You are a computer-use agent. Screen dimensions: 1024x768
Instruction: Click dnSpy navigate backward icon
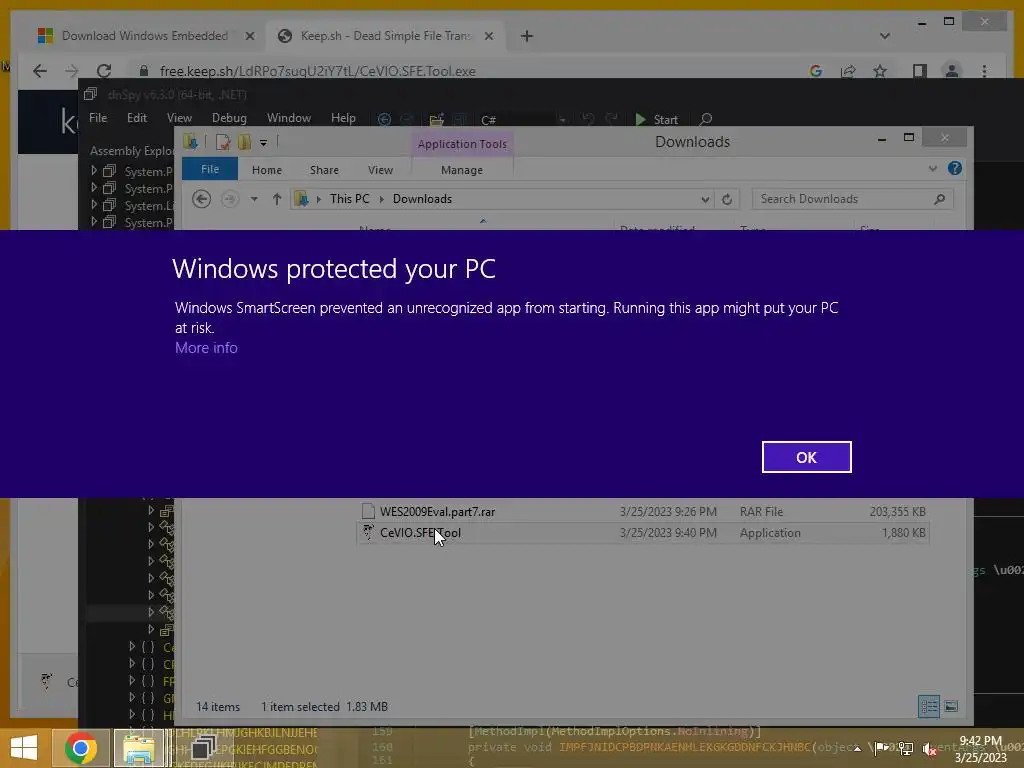coord(384,120)
